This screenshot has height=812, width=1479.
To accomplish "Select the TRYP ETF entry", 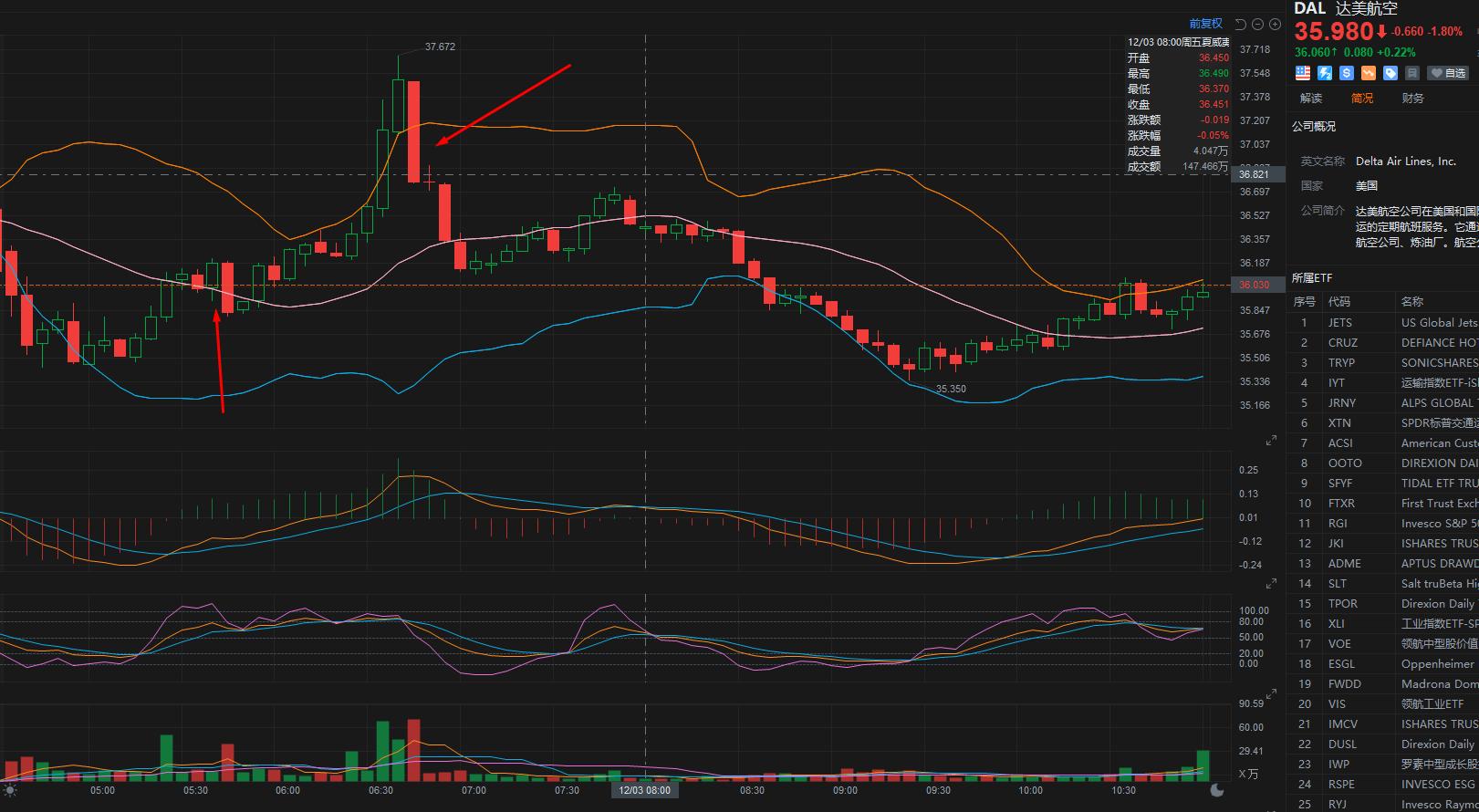I will (1383, 363).
